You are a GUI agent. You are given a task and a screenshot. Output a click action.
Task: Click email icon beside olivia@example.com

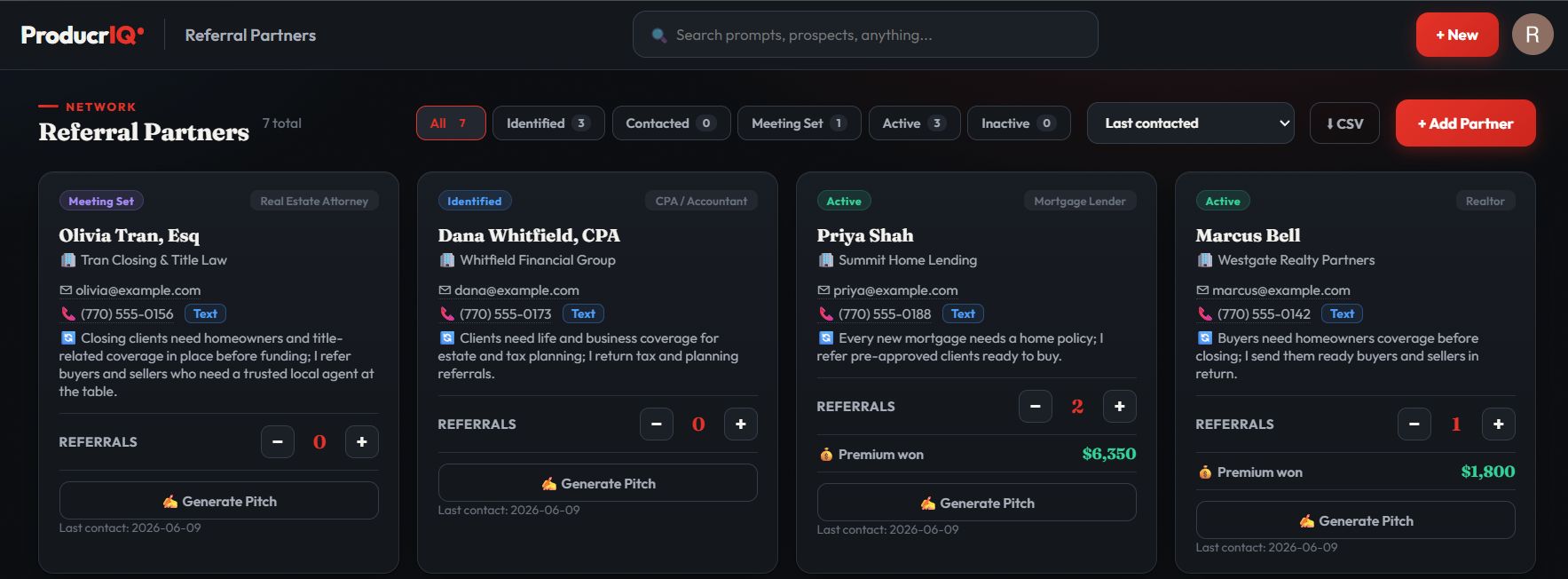66,290
